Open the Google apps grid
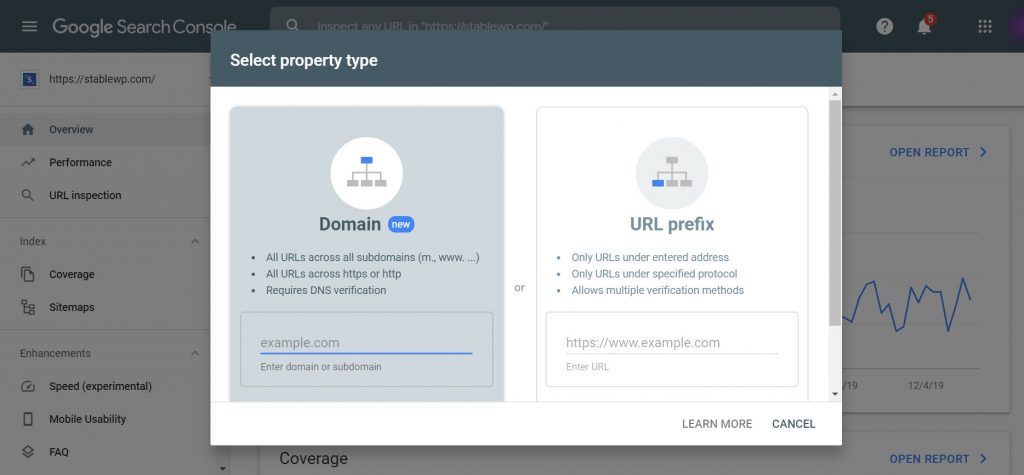Image resolution: width=1024 pixels, height=475 pixels. pos(985,27)
